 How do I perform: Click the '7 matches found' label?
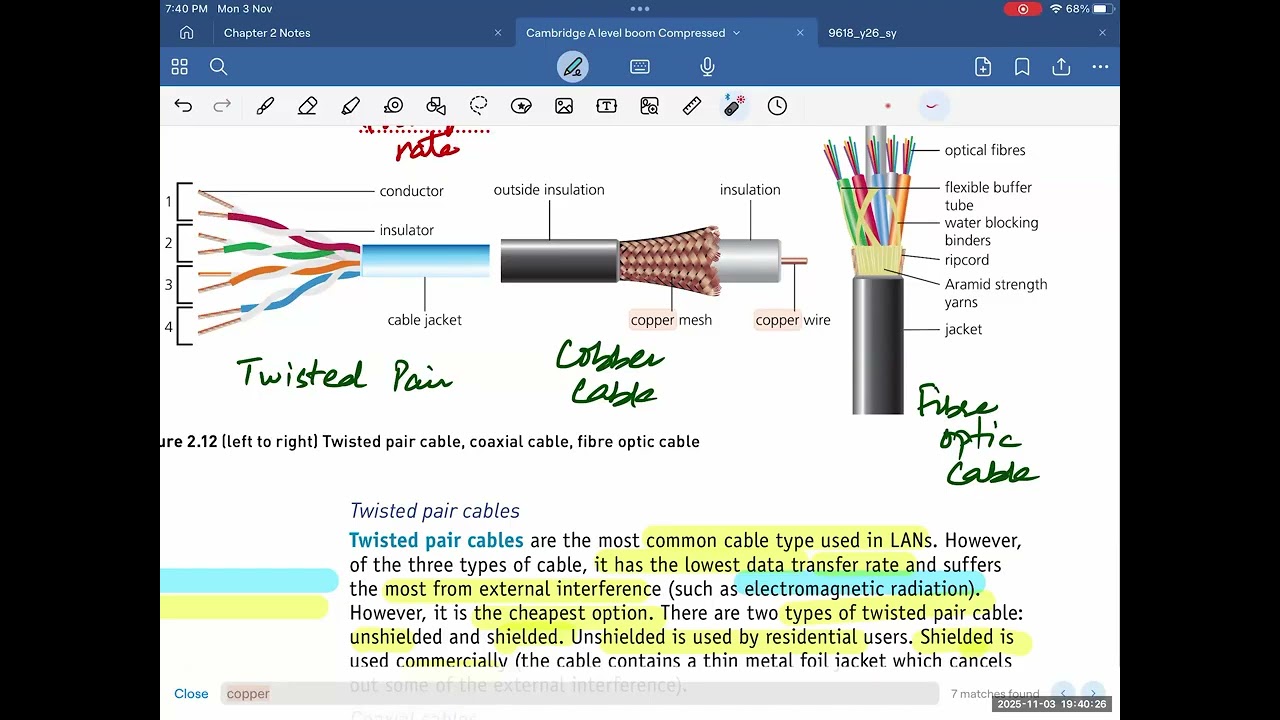tap(995, 694)
